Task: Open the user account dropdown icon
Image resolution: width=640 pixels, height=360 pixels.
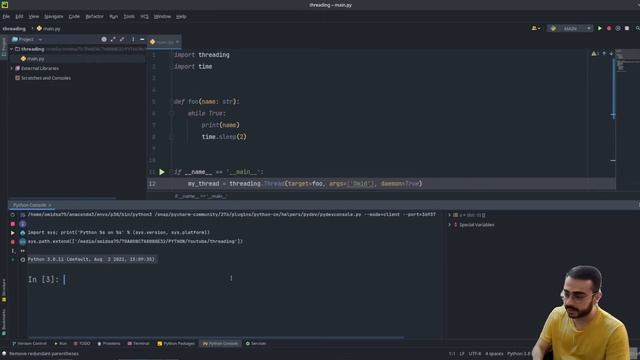Action: [536, 28]
